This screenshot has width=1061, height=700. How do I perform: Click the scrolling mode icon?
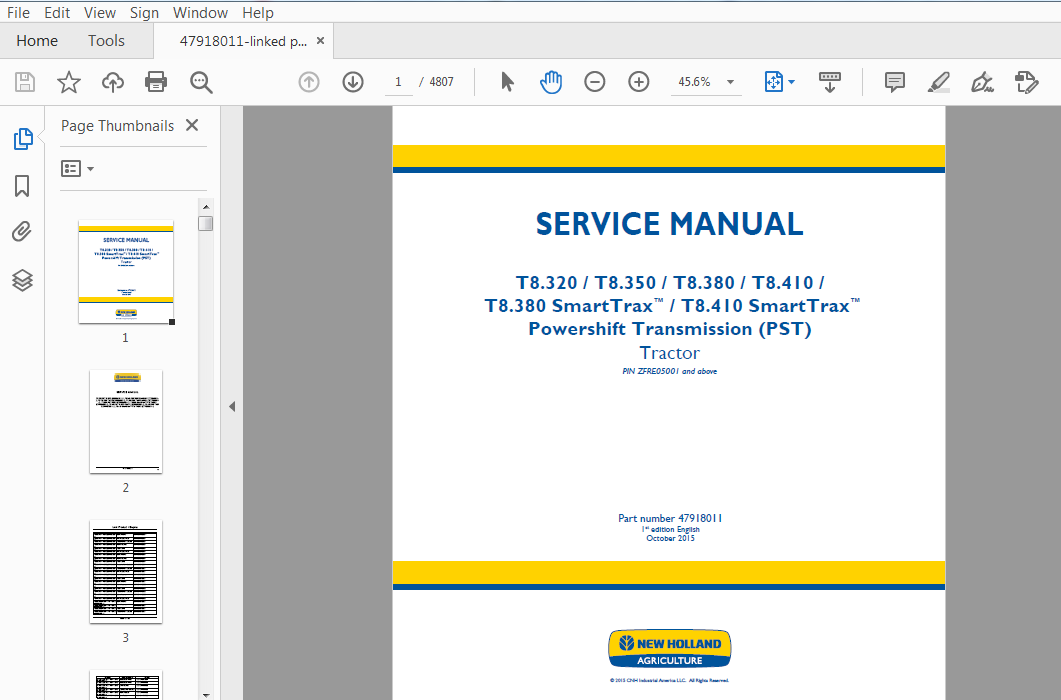pyautogui.click(x=830, y=82)
